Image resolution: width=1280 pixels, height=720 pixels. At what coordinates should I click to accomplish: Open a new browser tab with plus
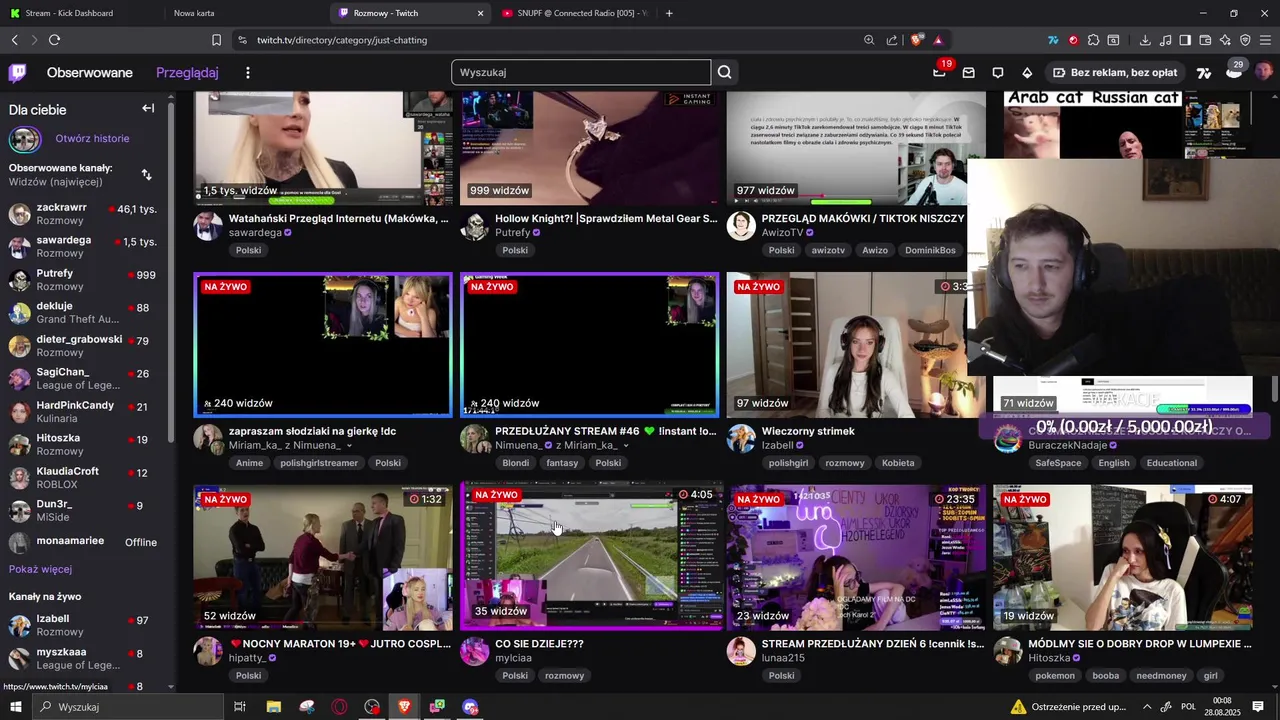[669, 13]
